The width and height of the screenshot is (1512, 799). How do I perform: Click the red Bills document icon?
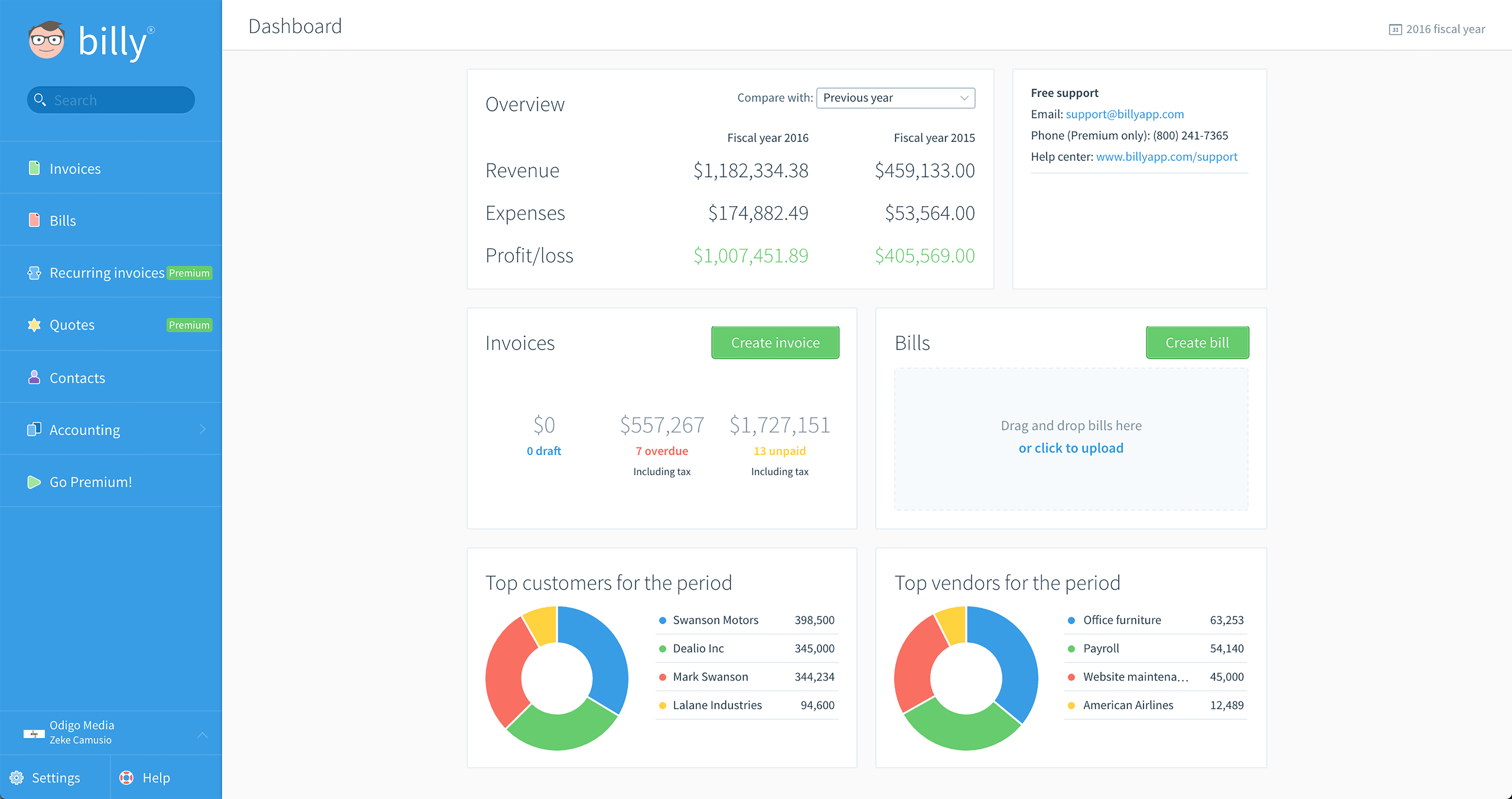(34, 220)
